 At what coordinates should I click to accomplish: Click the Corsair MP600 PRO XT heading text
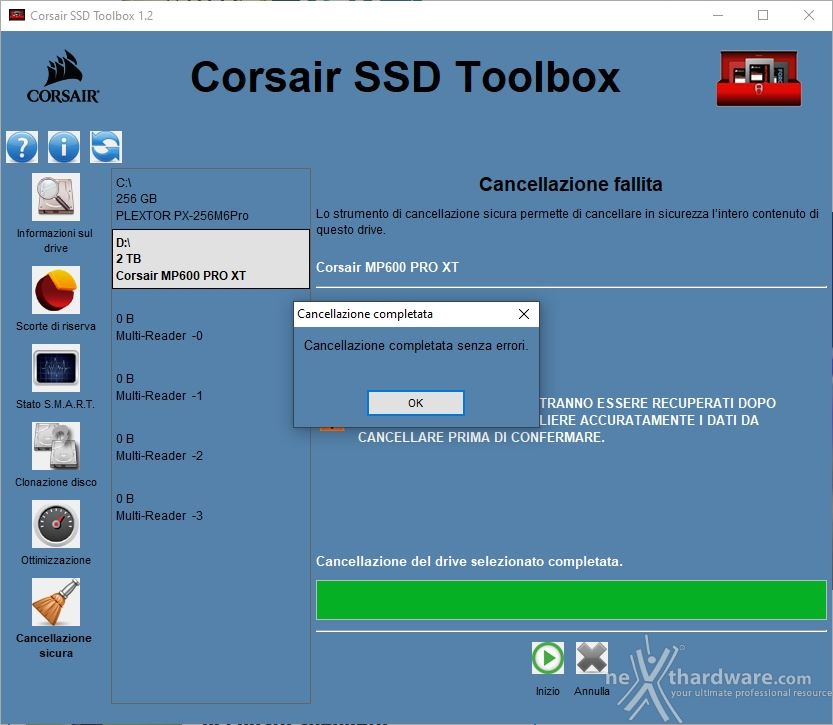tap(387, 267)
